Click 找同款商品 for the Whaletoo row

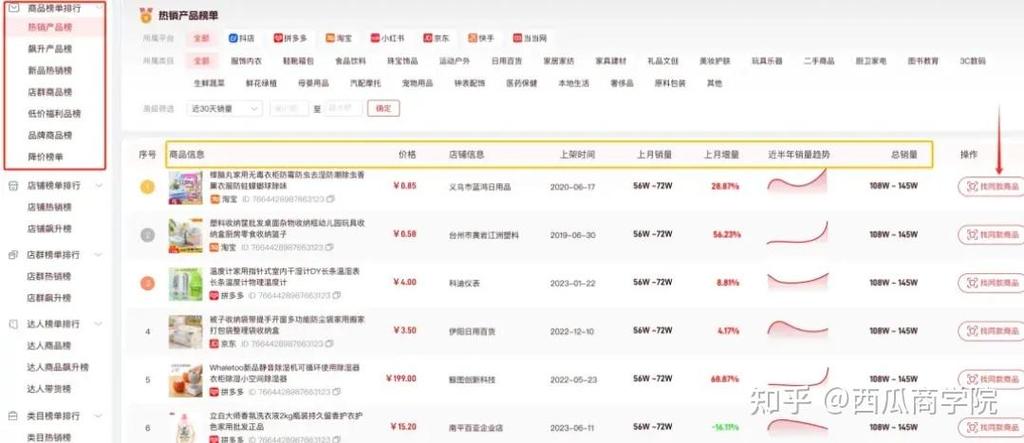pyautogui.click(x=991, y=379)
